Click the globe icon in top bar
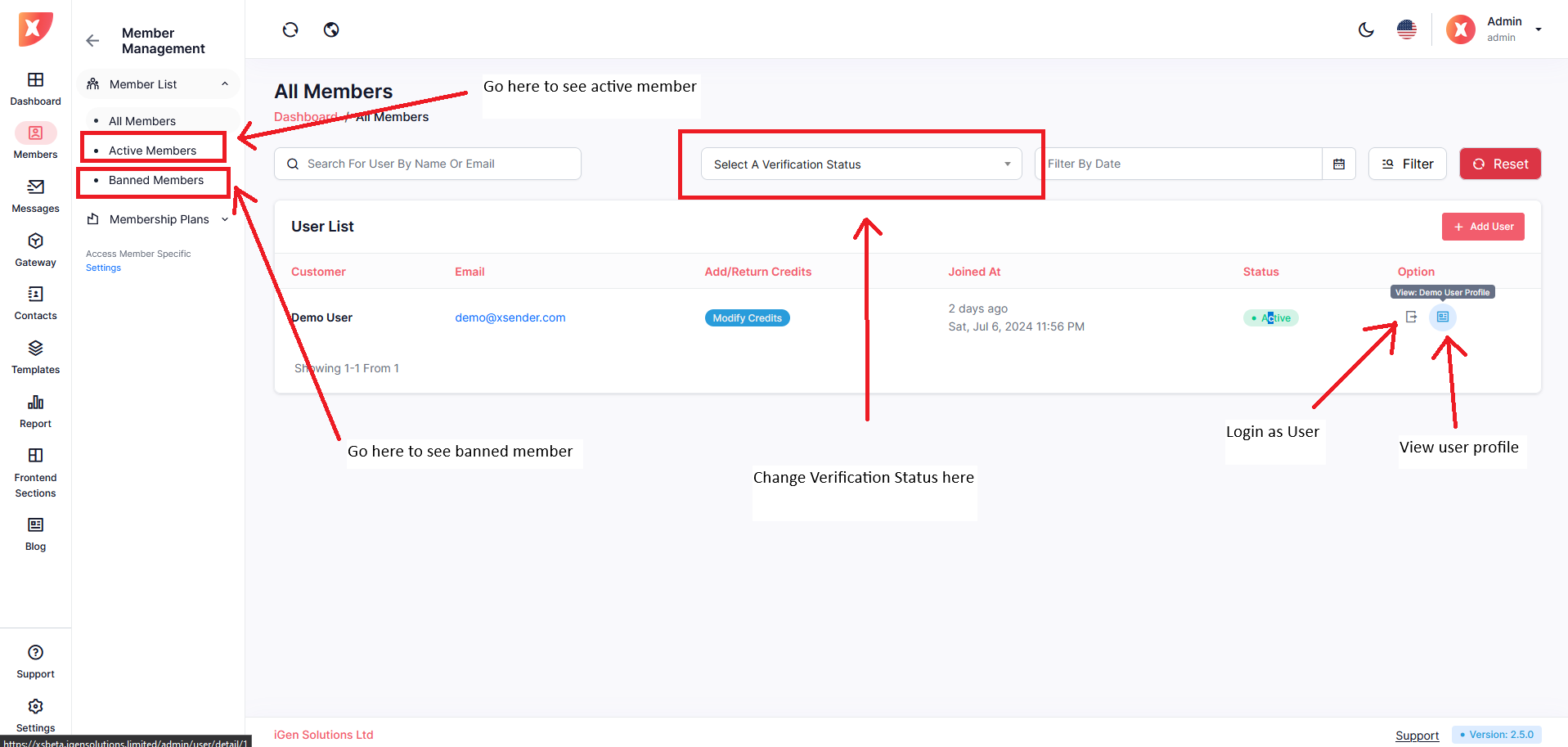The image size is (1568, 747). coord(331,30)
